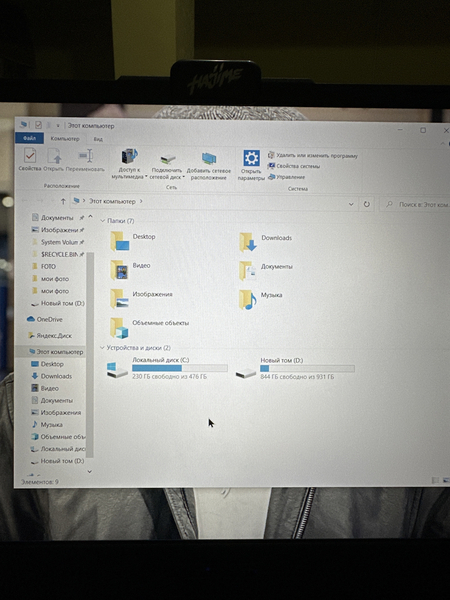Collapse Устройства и диски section

coord(102,347)
